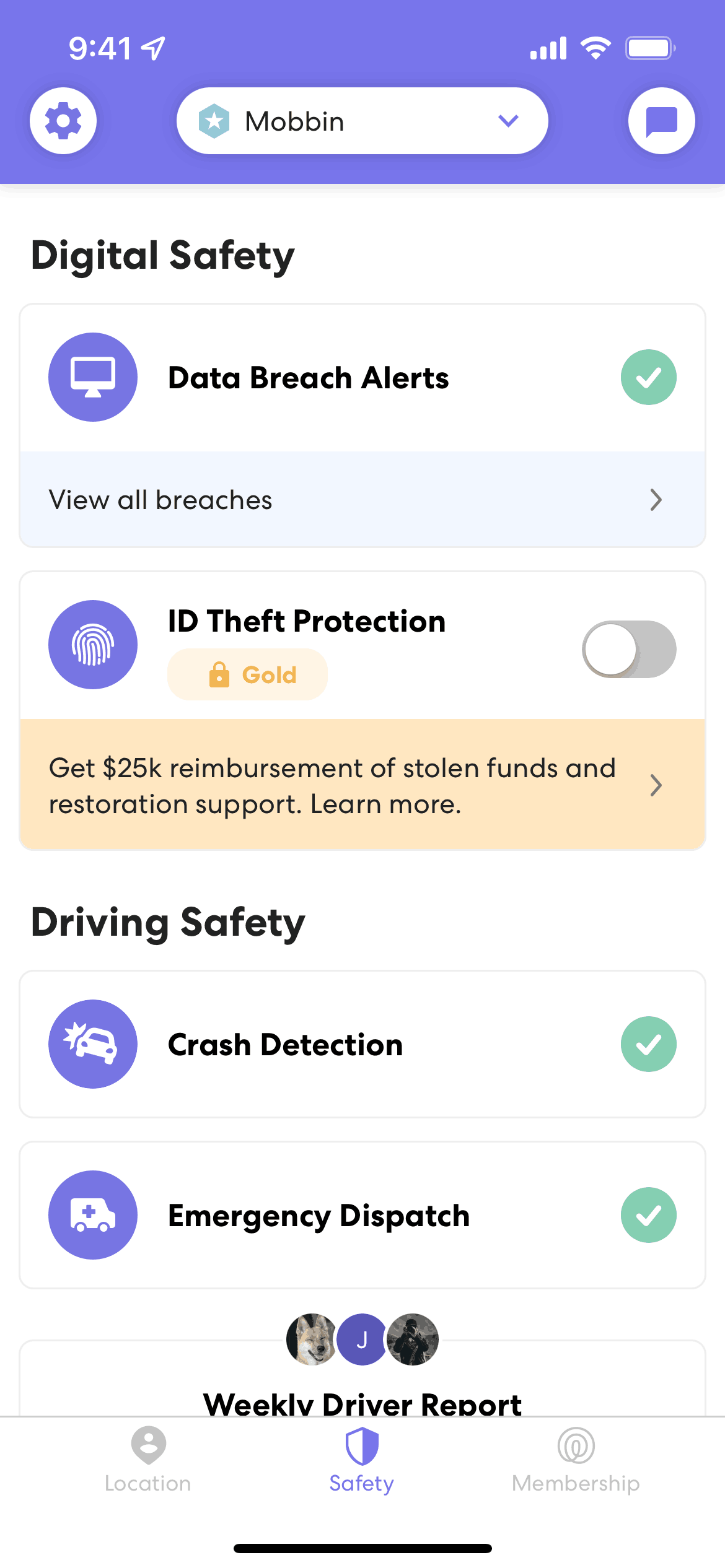725x1568 pixels.
Task: Open the Learn more reimbursement text
Action: pyautogui.click(x=386, y=804)
